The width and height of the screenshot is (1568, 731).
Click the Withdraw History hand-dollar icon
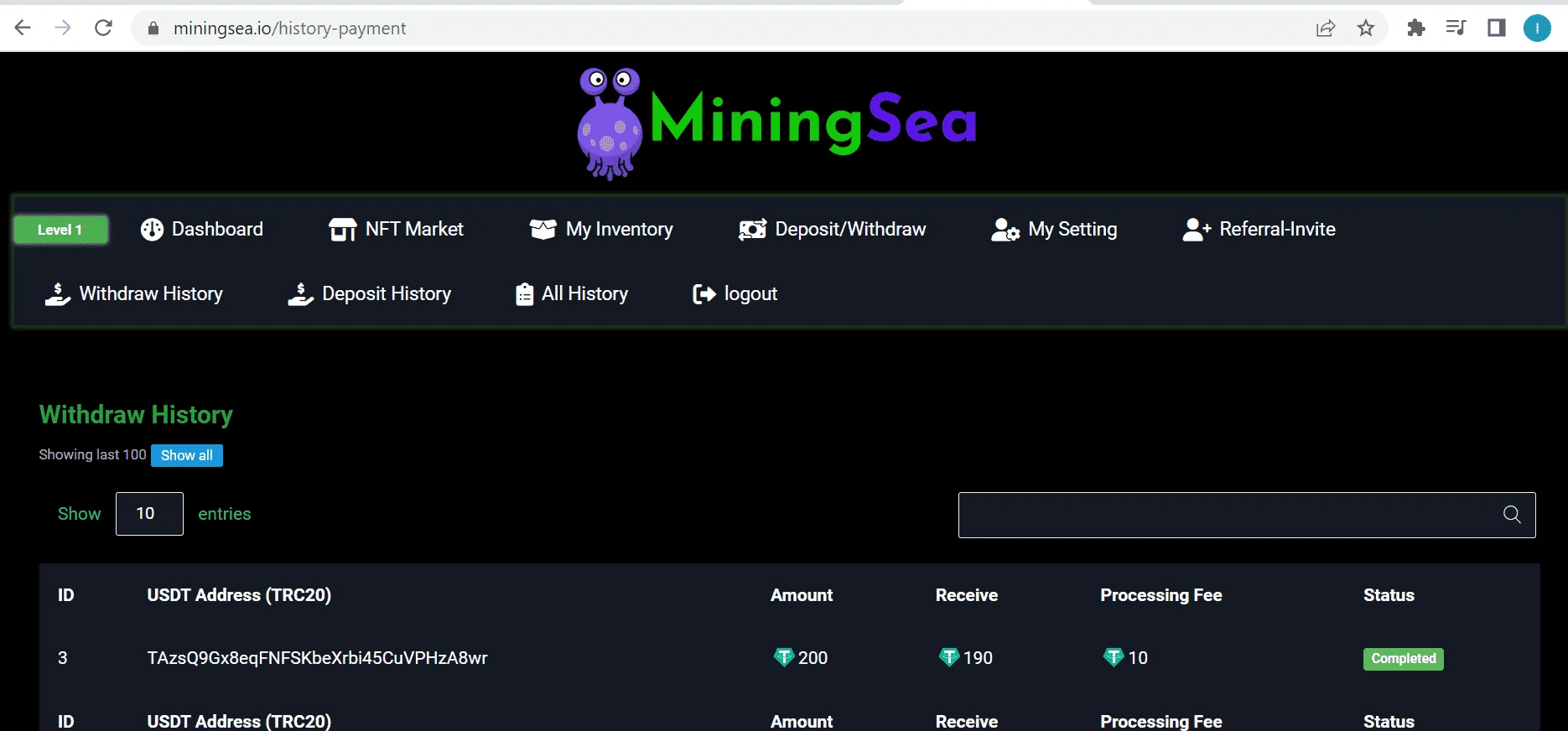(x=57, y=294)
